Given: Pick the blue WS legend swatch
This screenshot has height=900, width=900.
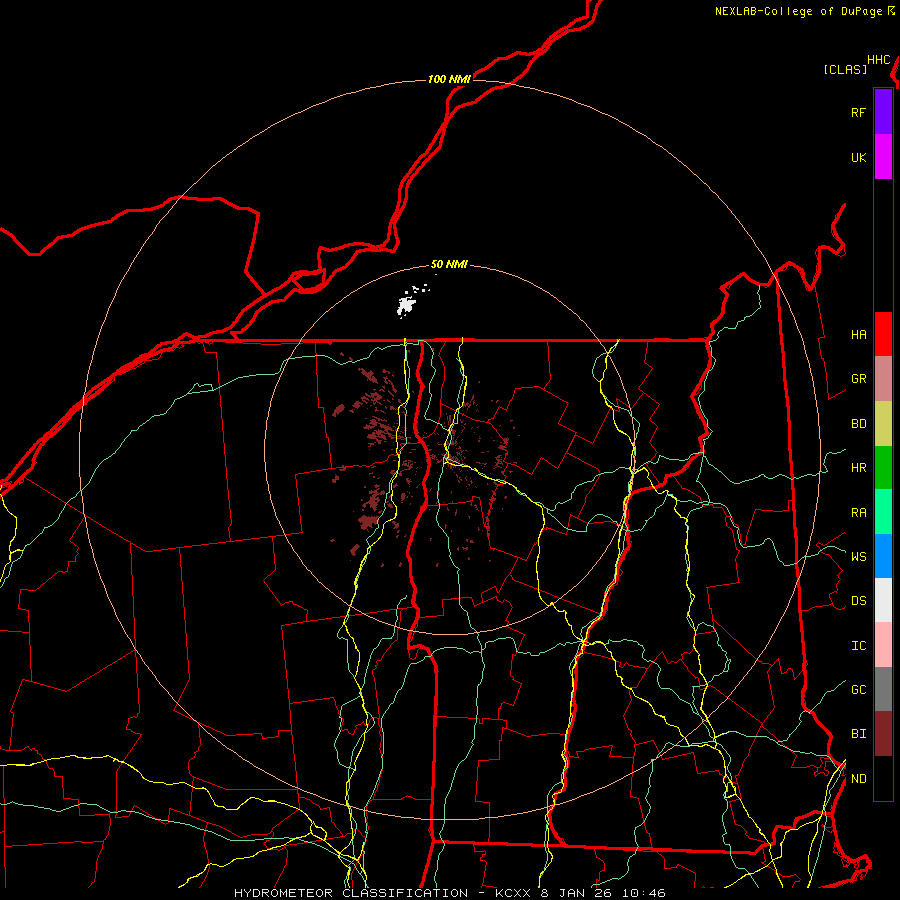Looking at the screenshot, I should 883,556.
